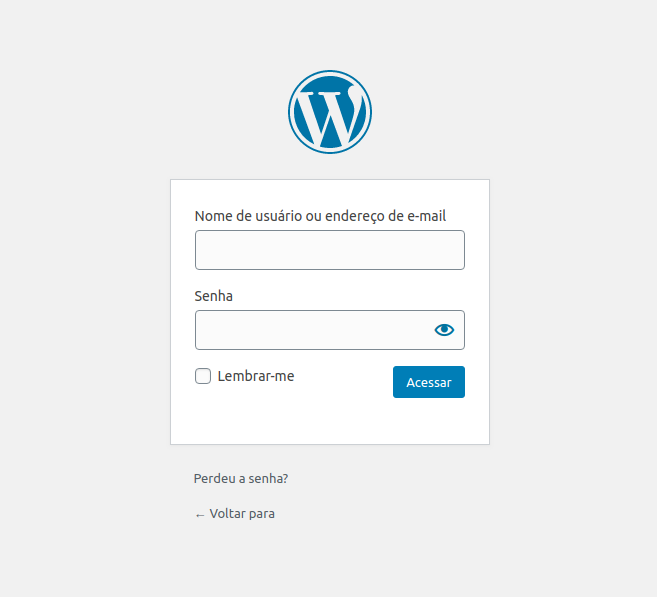
Task: Reveal typed Senha with eye button
Action: 444,330
